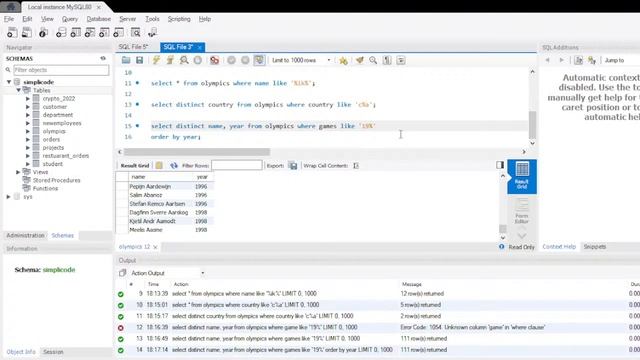Viewport: 640px width, 360px height.
Task: Open the Limit to 1000 rows dropdown
Action: (300, 60)
